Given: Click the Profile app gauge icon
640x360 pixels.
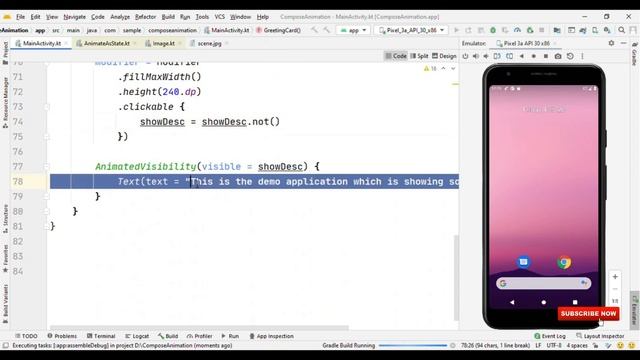Looking at the screenshot, I should pos(517,30).
